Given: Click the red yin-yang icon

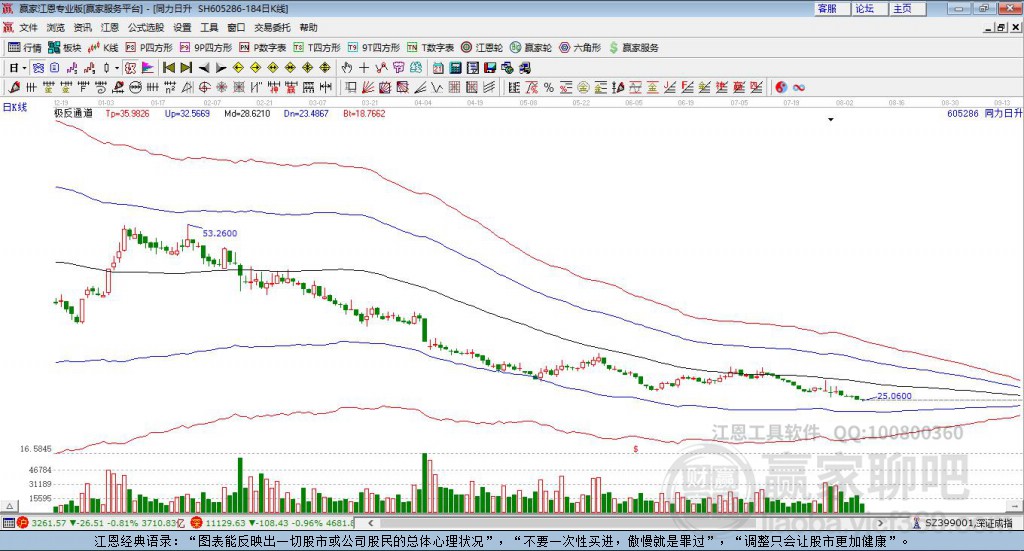Looking at the screenshot, I should click(781, 87).
